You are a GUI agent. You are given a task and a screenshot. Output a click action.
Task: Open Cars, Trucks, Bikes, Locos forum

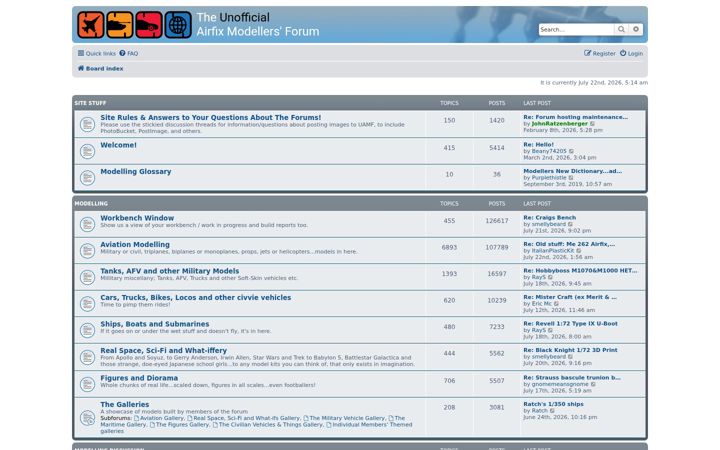tap(196, 298)
